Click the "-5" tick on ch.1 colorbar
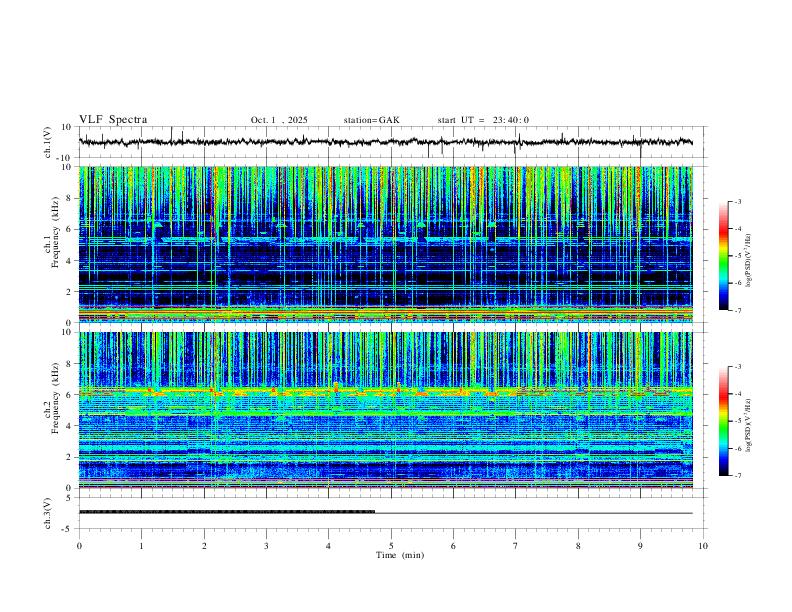 click(x=738, y=256)
